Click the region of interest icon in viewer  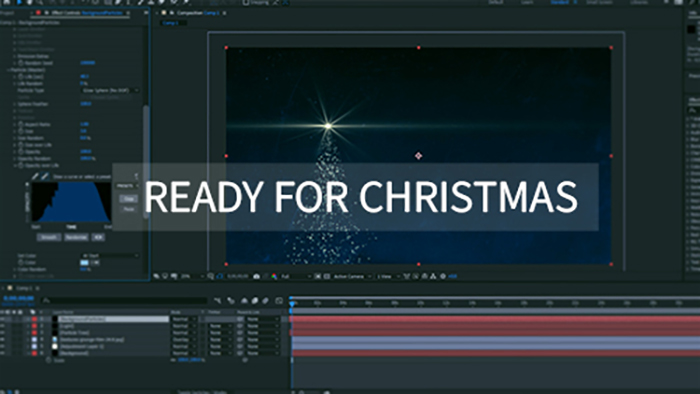pos(317,277)
